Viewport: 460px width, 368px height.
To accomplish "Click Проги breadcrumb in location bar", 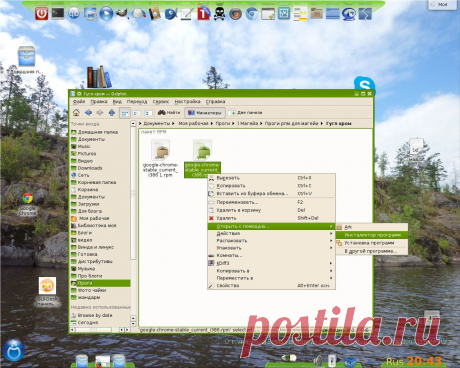I will [223, 123].
